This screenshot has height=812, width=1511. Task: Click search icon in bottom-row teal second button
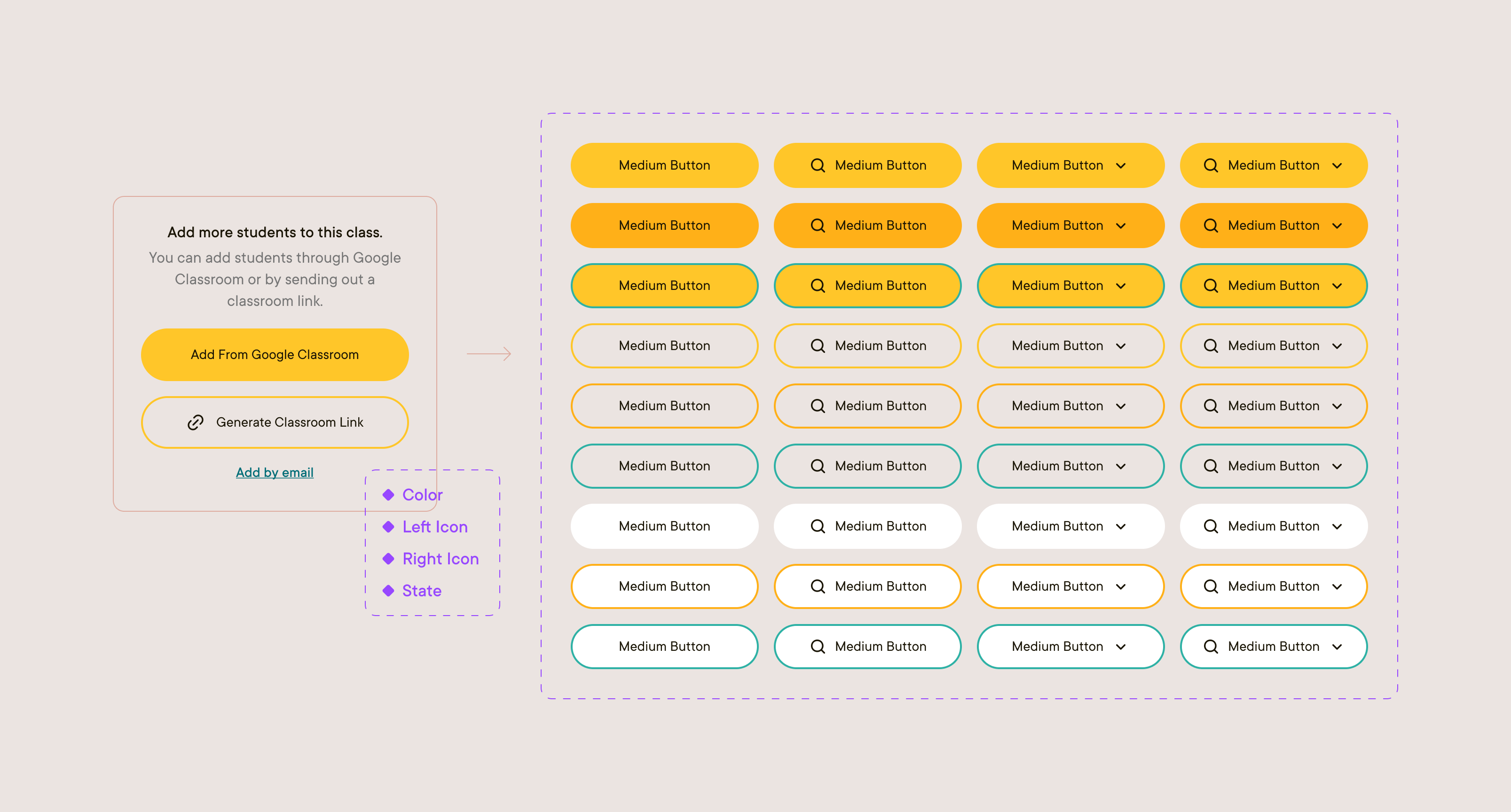[x=818, y=646]
